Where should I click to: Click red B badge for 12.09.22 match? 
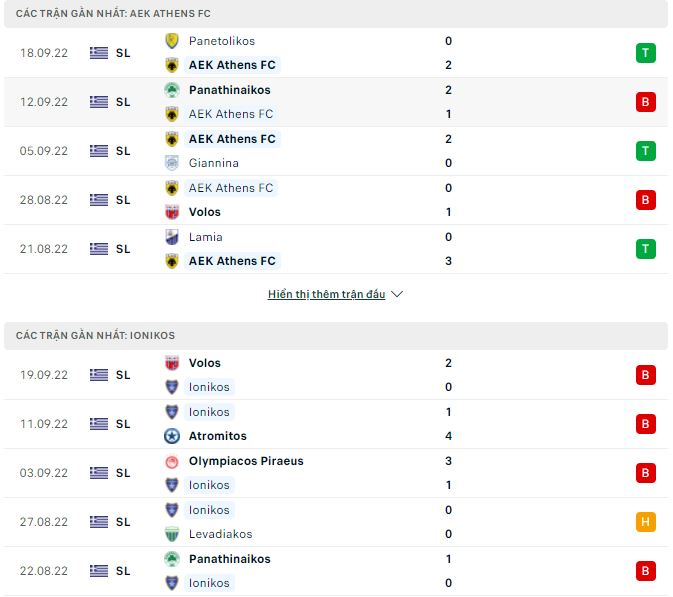point(645,102)
